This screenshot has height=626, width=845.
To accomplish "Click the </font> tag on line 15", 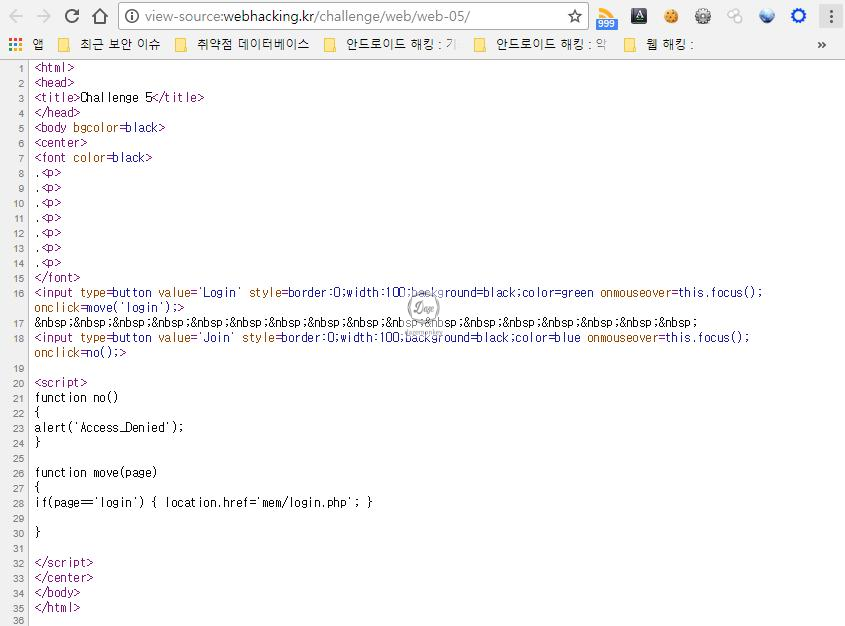I will [x=57, y=277].
